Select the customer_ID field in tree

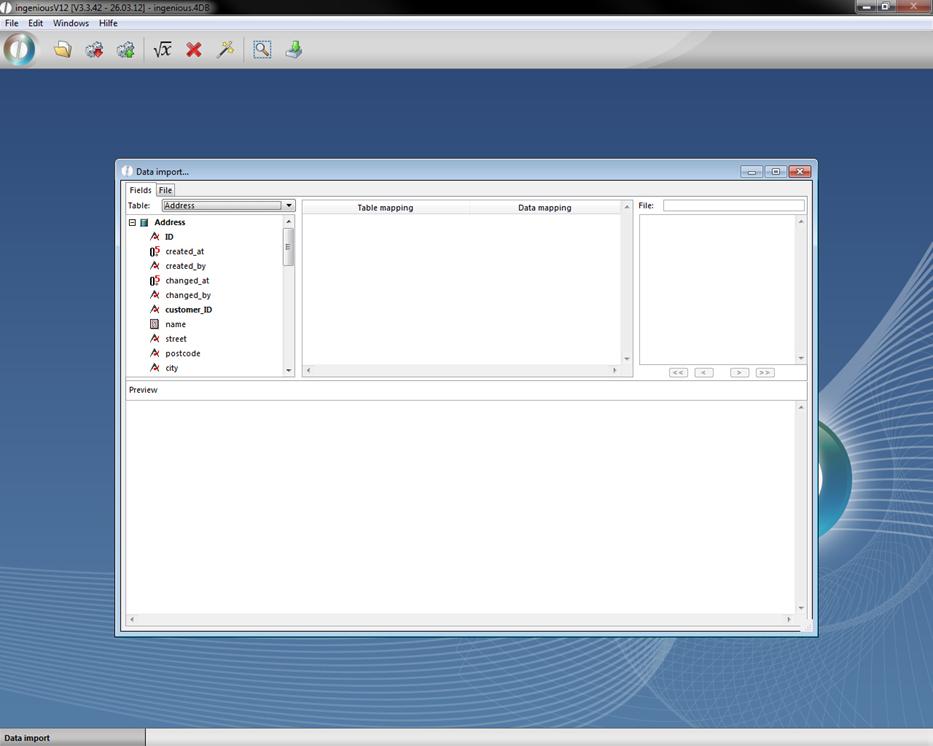188,310
